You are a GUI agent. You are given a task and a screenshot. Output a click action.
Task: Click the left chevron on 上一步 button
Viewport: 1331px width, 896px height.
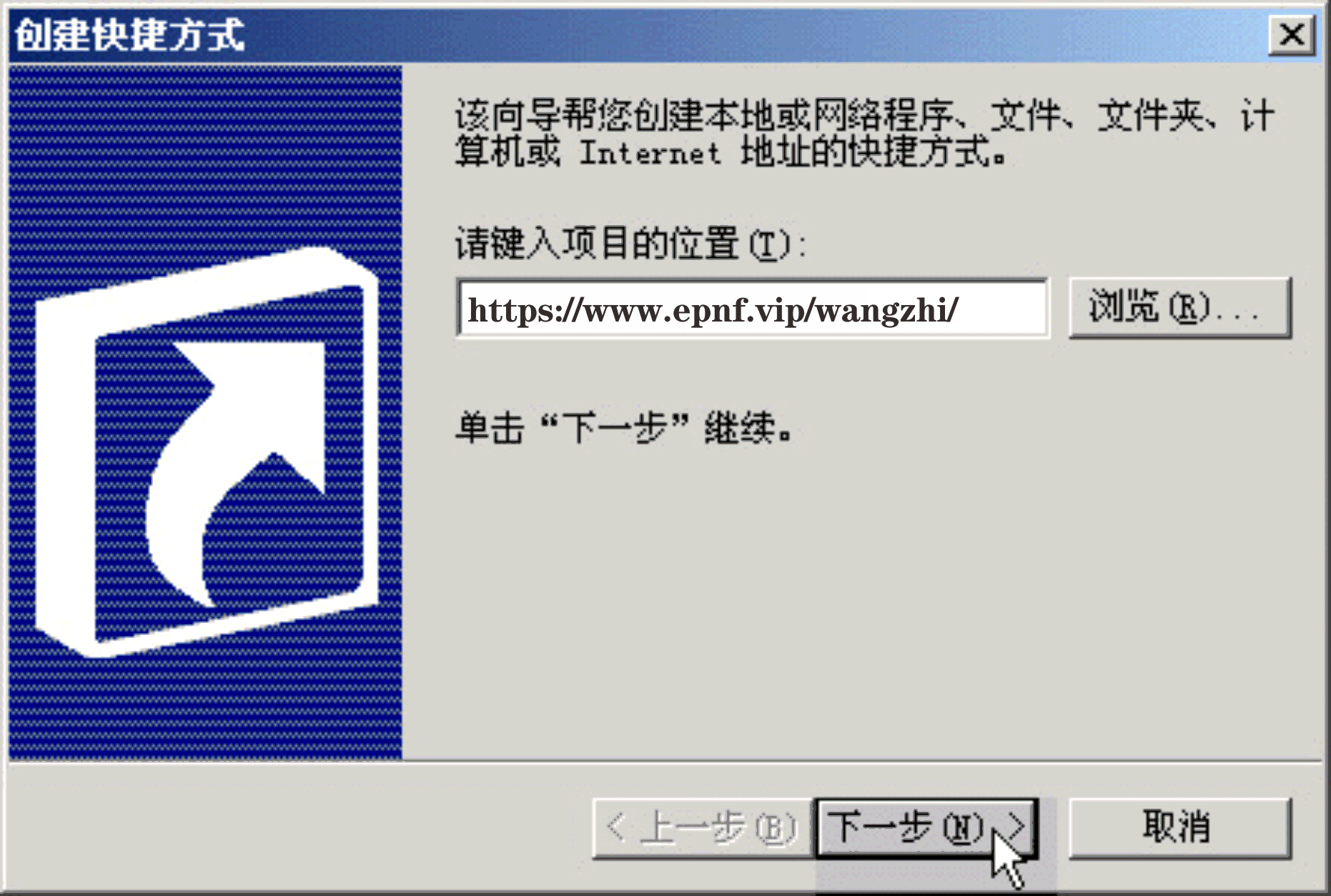[x=615, y=827]
